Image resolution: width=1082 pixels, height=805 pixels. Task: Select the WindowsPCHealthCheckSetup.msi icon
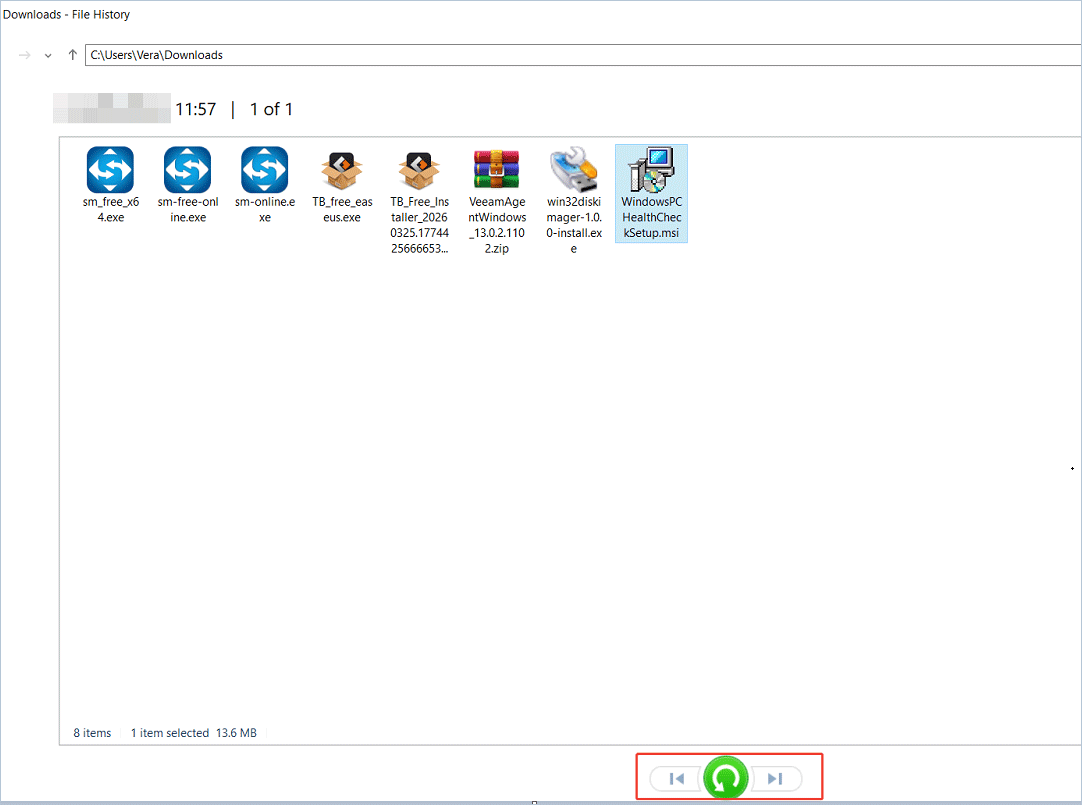tap(651, 170)
